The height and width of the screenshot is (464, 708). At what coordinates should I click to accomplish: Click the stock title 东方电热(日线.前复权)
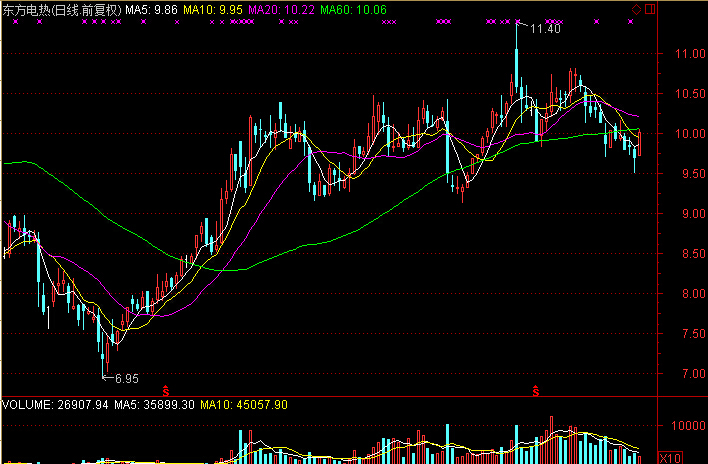[x=62, y=10]
